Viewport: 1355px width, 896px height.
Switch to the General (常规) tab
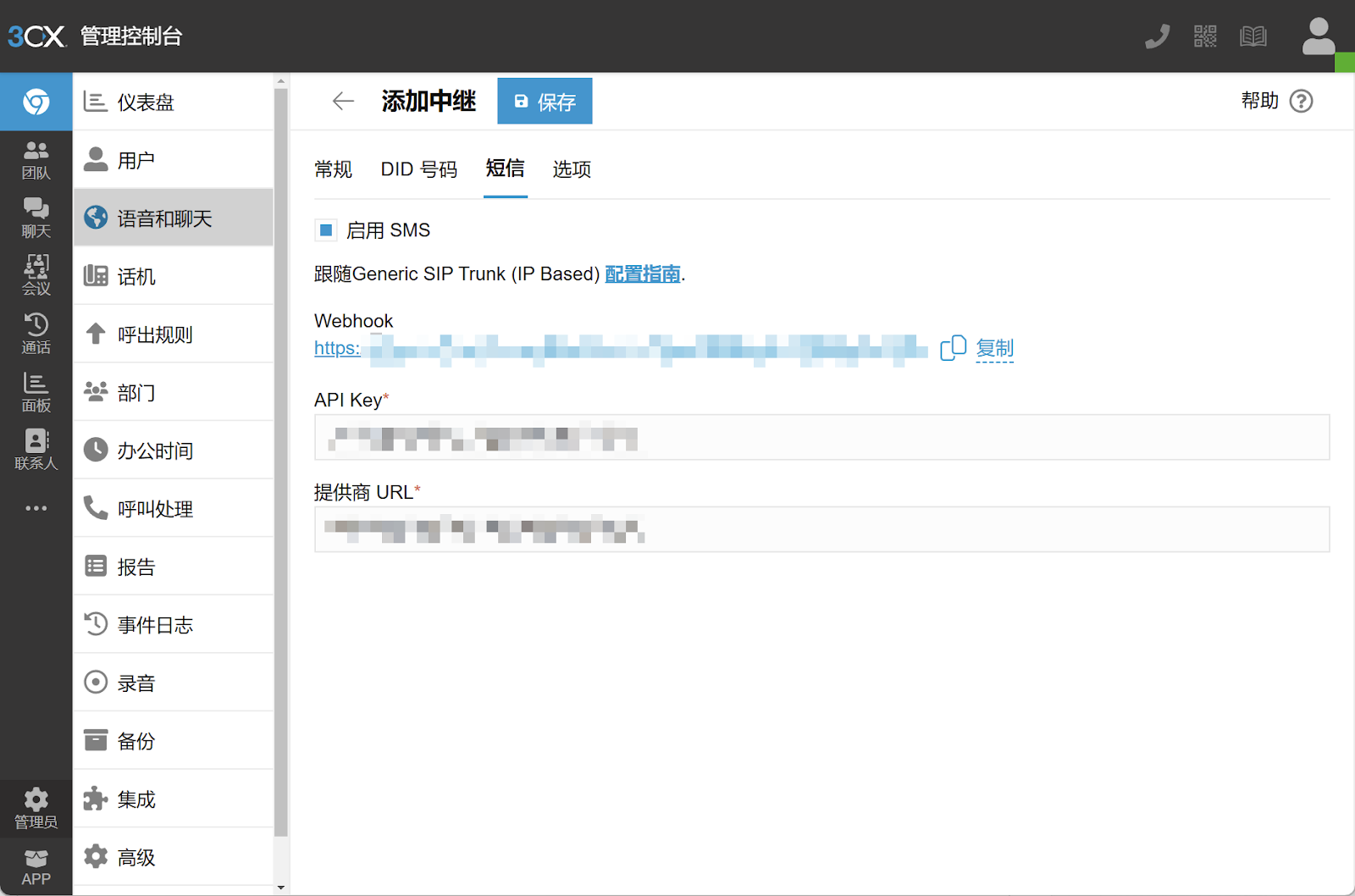333,169
